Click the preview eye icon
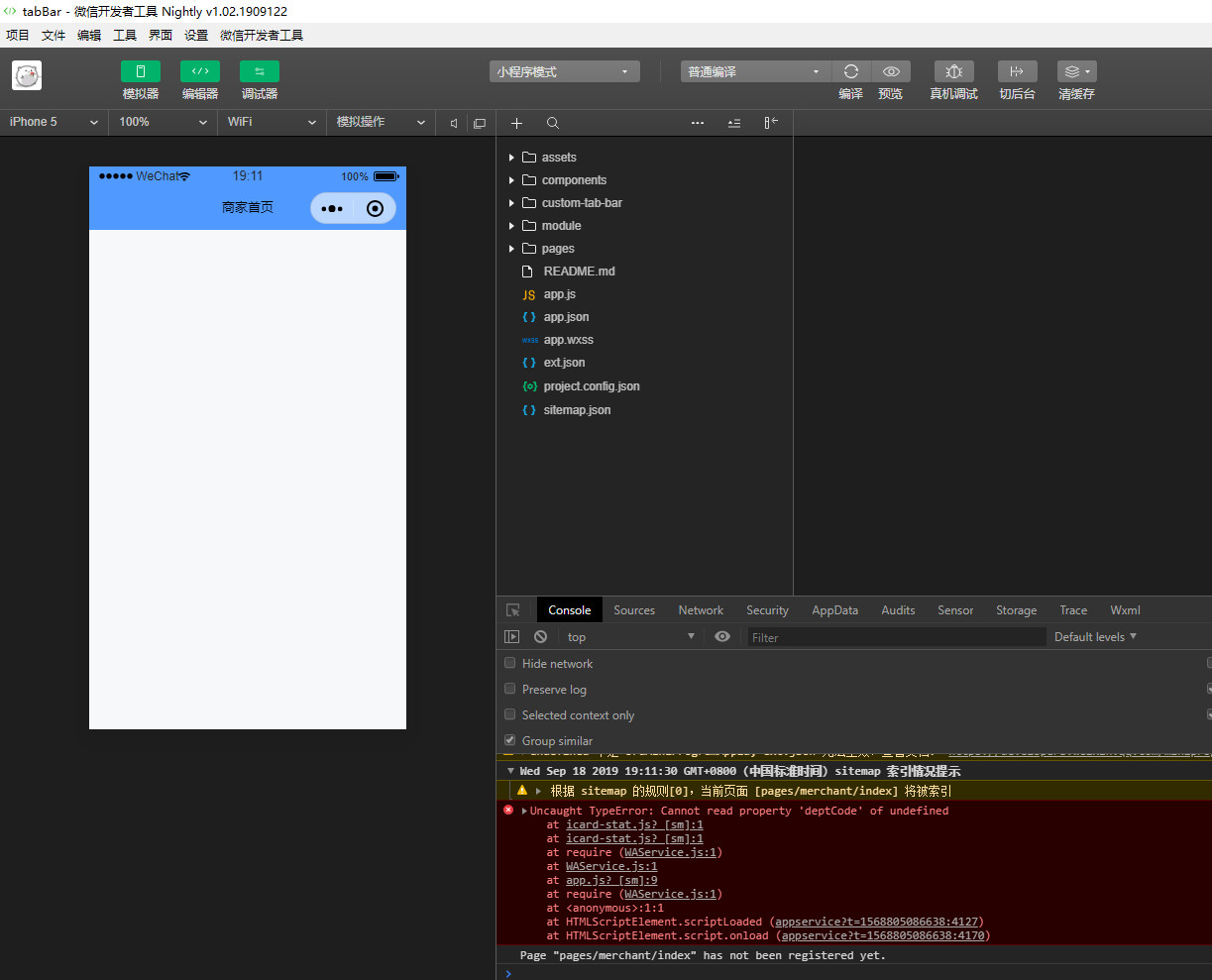This screenshot has width=1212, height=980. click(x=891, y=71)
